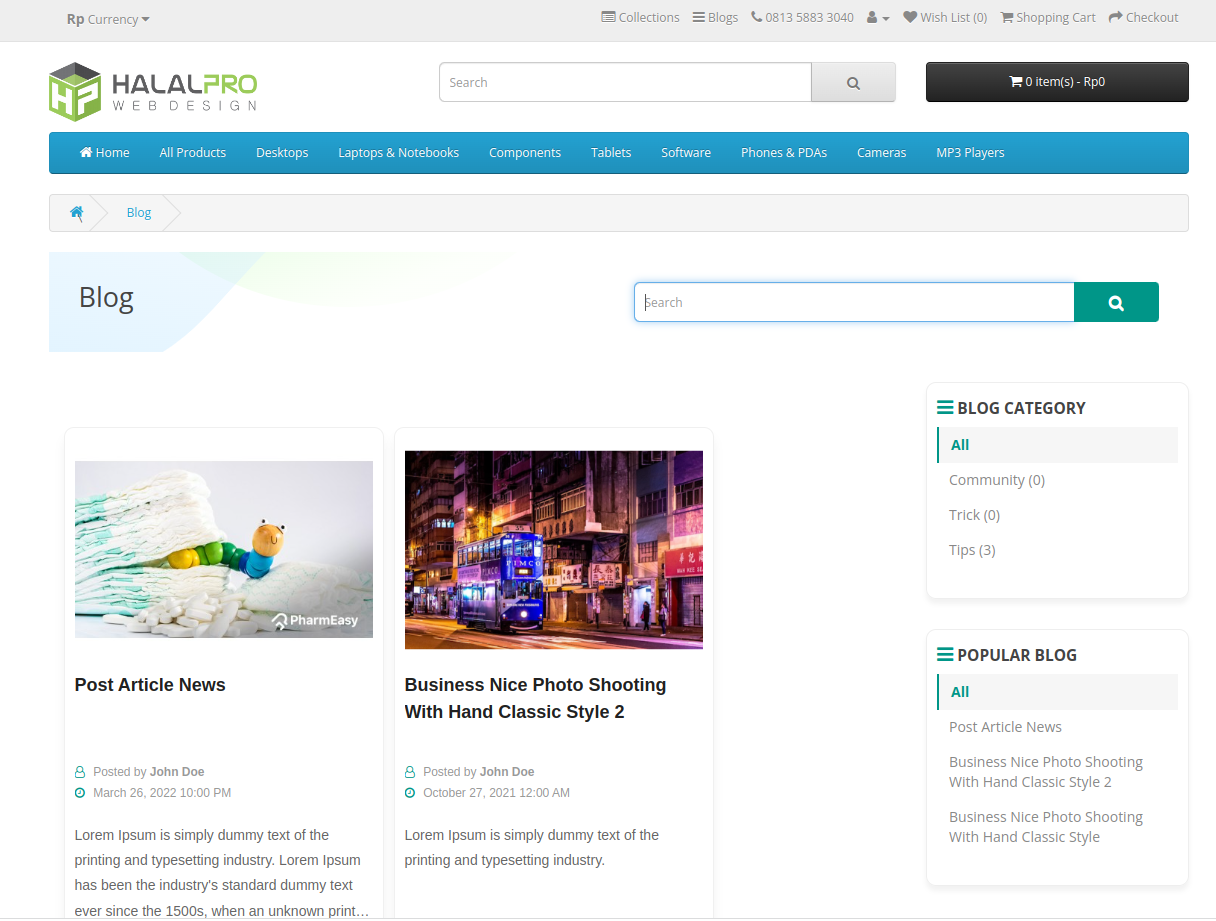Select Phones & PDAs in navigation bar
The height and width of the screenshot is (921, 1216).
tap(783, 153)
